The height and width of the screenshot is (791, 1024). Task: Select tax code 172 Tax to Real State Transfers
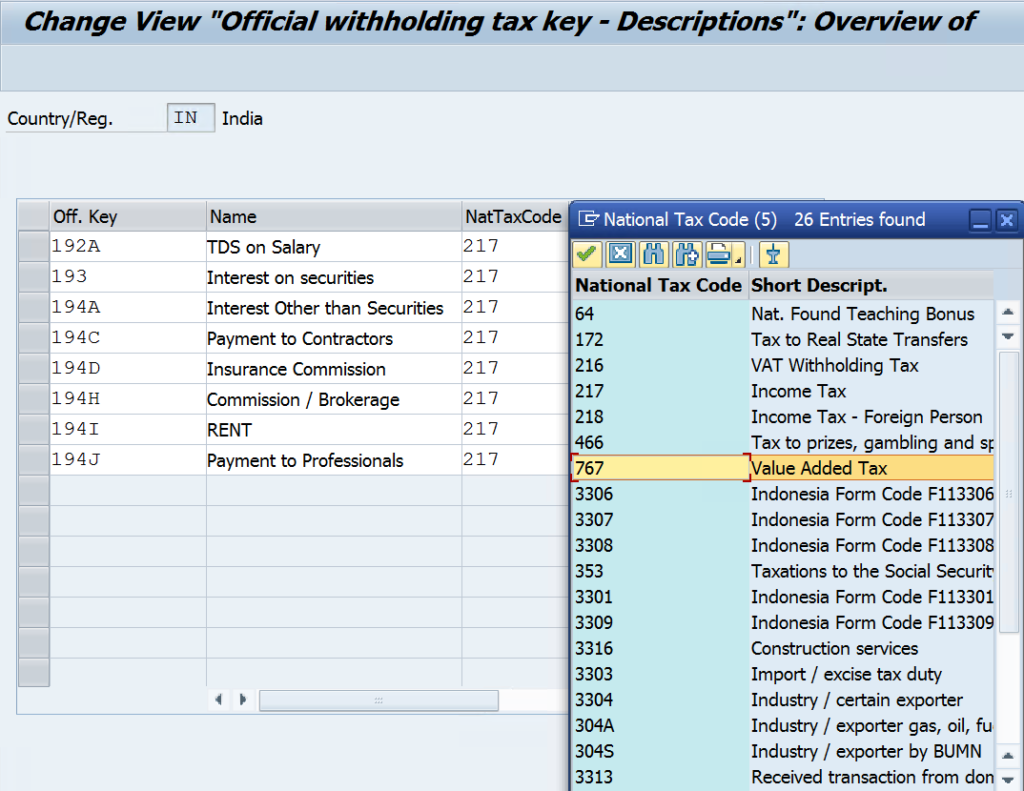[x=783, y=340]
